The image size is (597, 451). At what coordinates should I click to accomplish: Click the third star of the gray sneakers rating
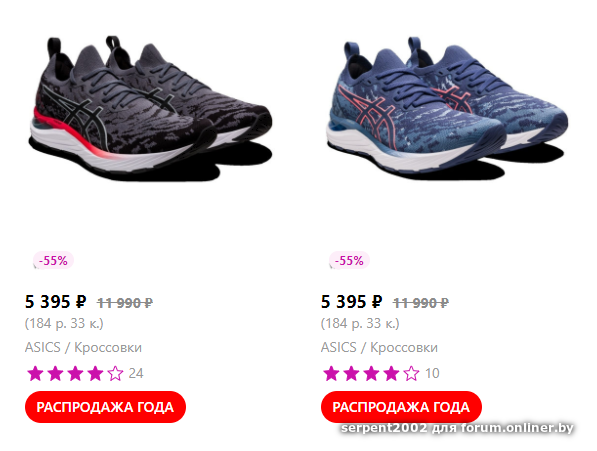click(75, 373)
